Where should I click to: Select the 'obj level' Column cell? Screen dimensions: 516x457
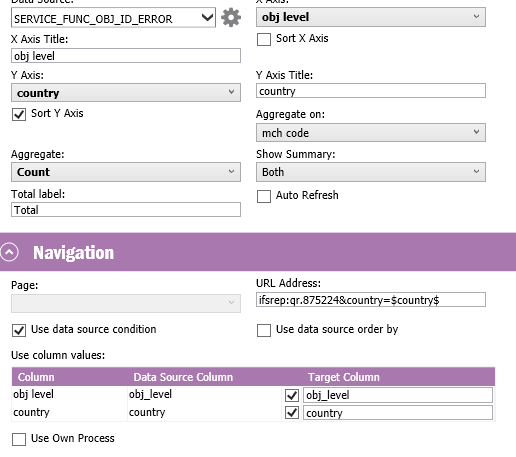[x=69, y=394]
